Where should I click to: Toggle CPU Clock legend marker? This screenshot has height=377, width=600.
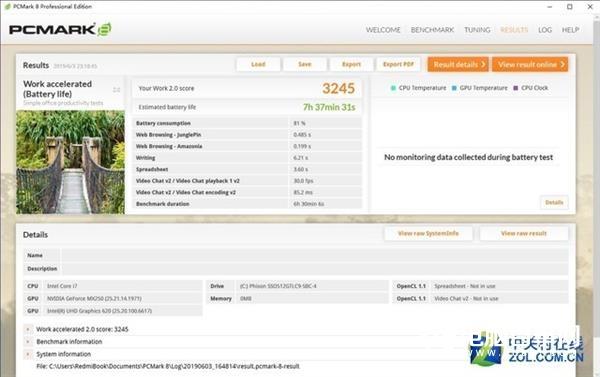tap(515, 88)
